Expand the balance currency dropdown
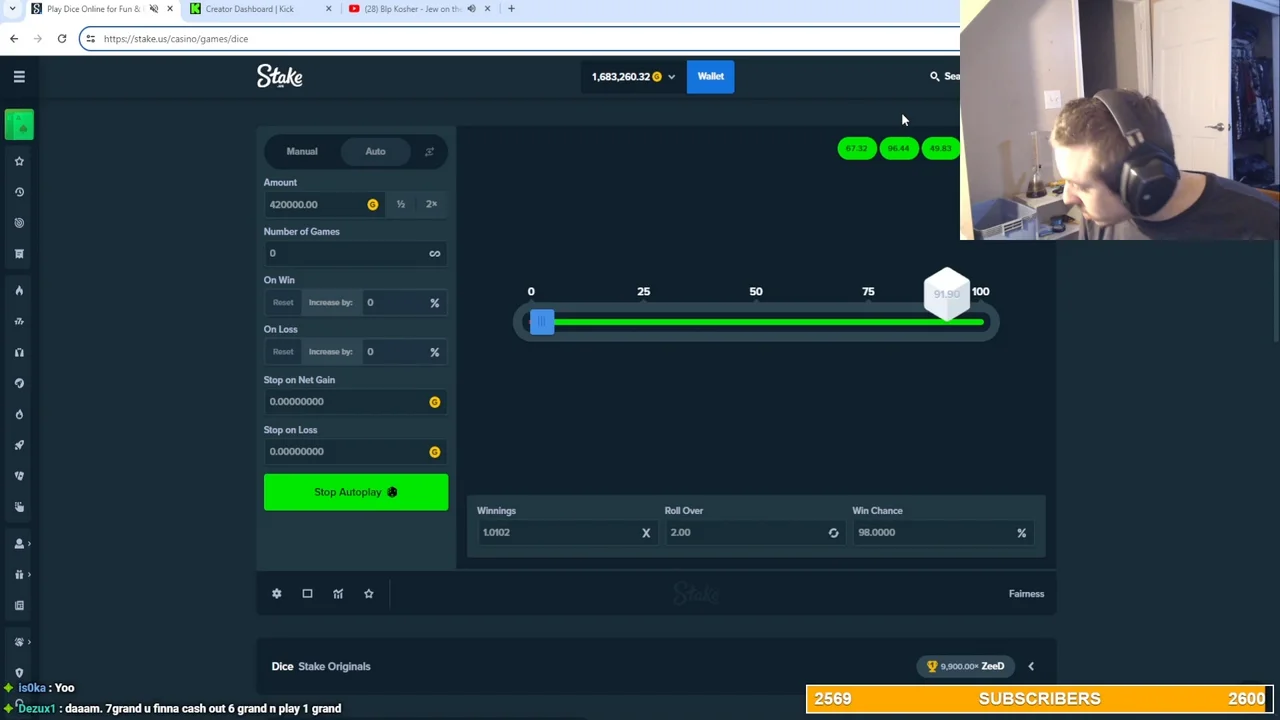The image size is (1280, 720). (x=671, y=77)
